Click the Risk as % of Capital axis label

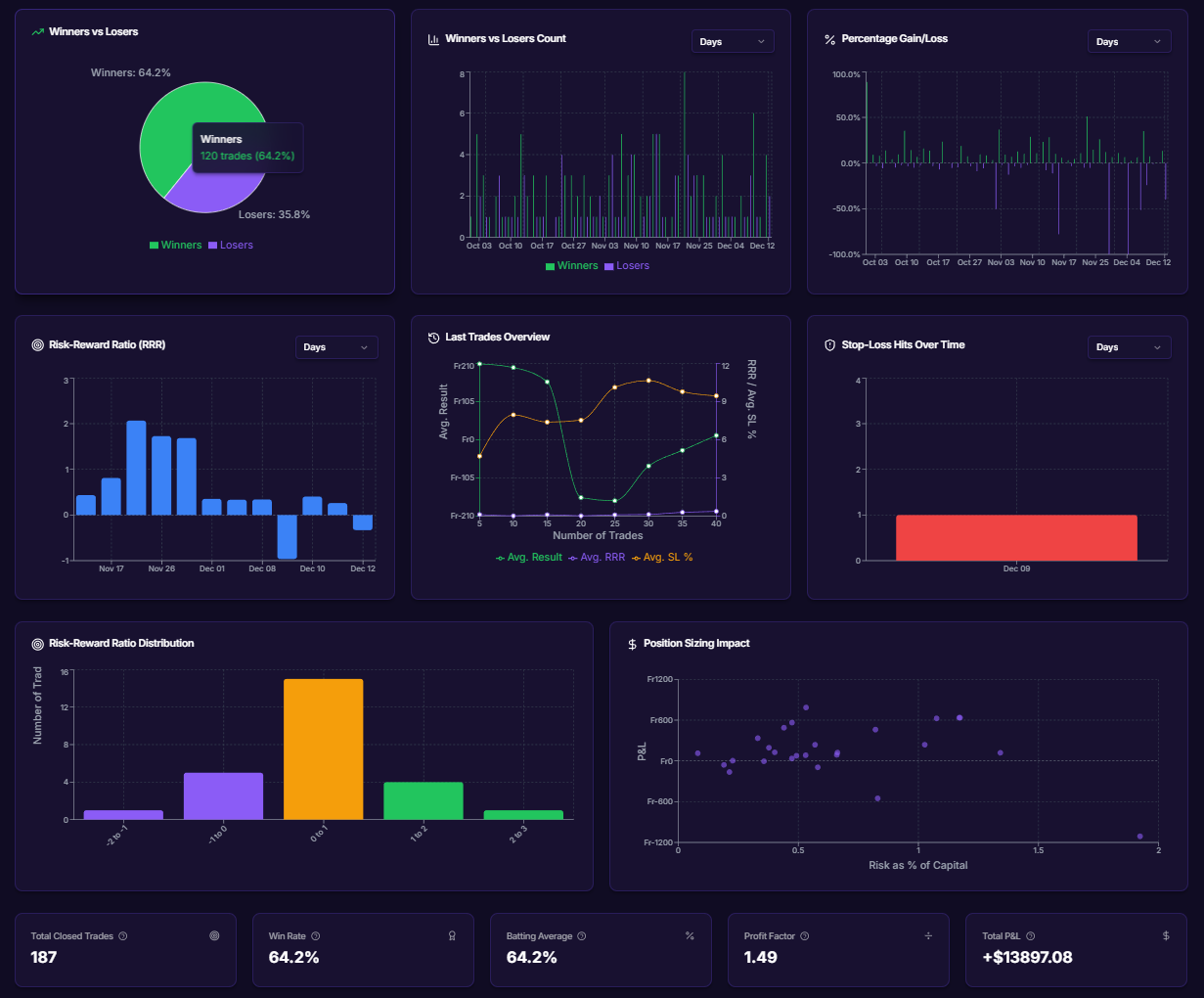pyautogui.click(x=918, y=865)
